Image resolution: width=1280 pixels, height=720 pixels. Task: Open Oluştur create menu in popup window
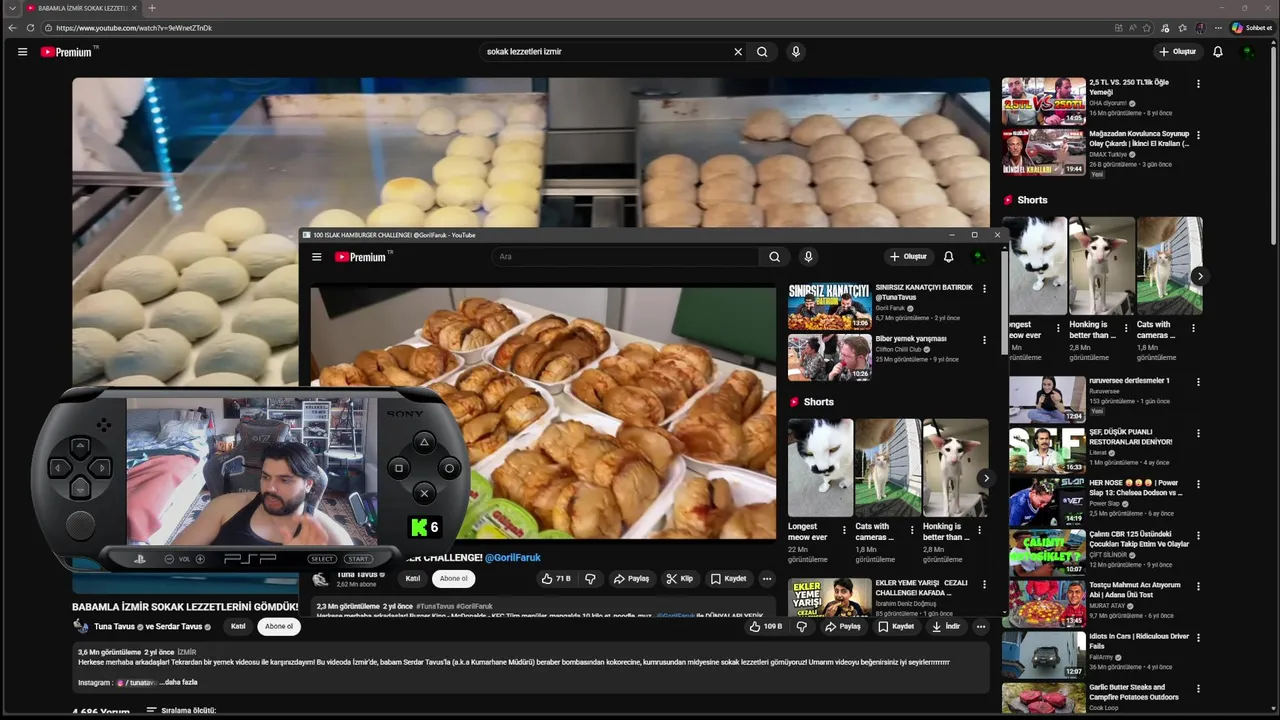pos(908,257)
